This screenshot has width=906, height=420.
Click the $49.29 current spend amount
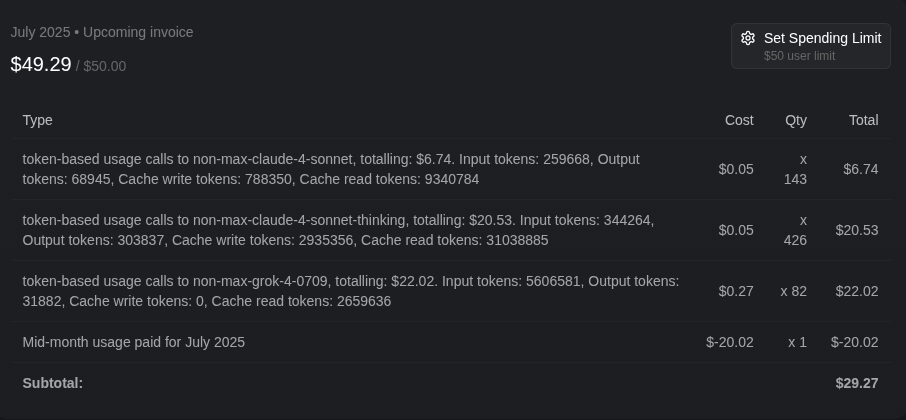[x=41, y=65]
